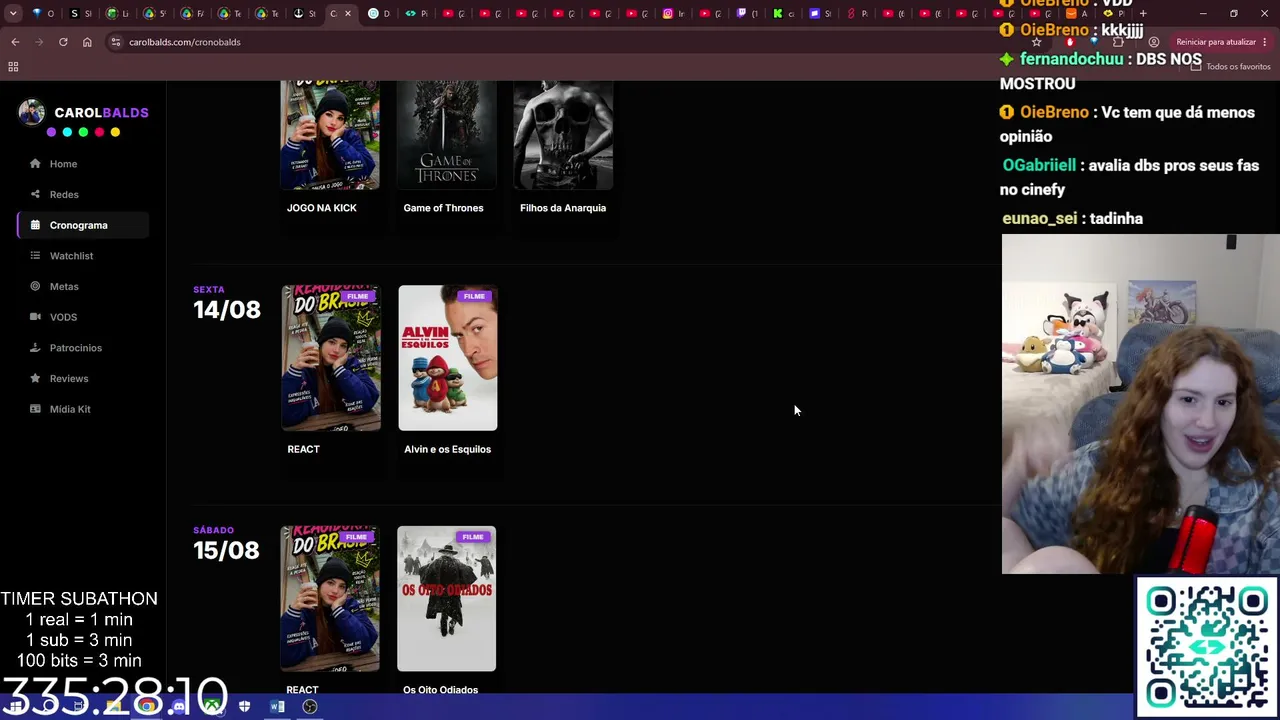1280x720 pixels.
Task: Click the QR code overlay image
Action: click(x=1207, y=647)
